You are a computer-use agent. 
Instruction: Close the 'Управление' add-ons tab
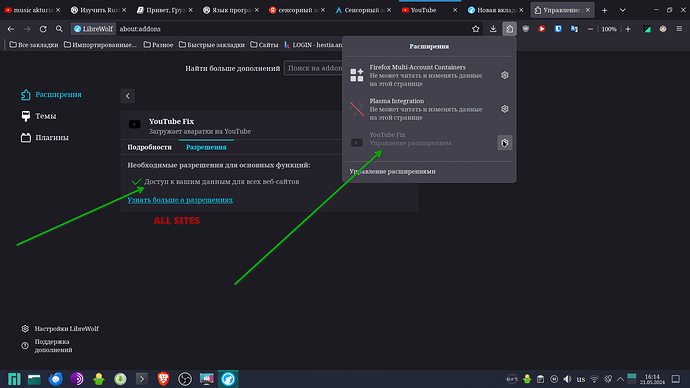pos(587,10)
